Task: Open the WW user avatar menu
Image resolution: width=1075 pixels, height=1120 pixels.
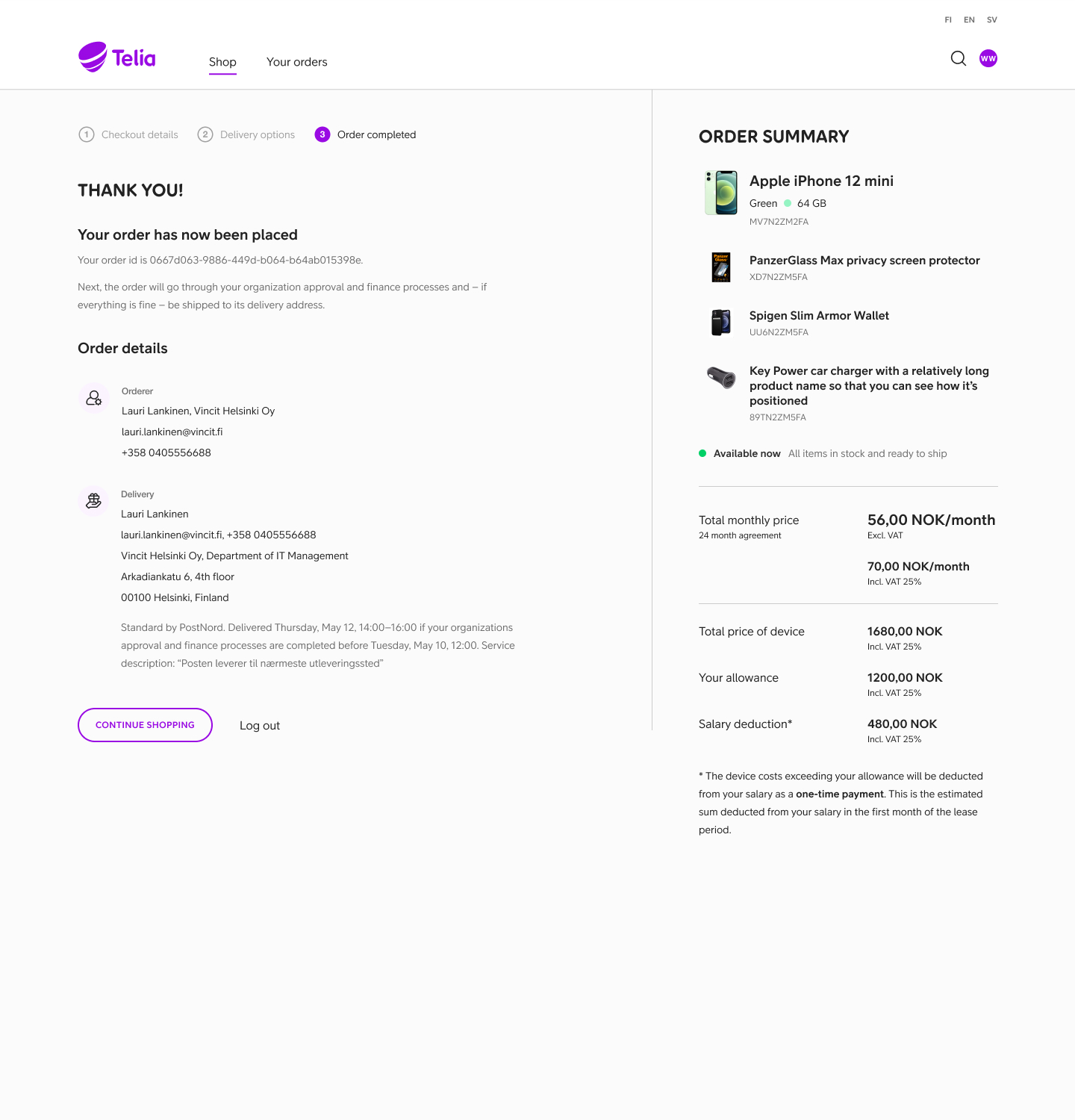Action: [988, 58]
